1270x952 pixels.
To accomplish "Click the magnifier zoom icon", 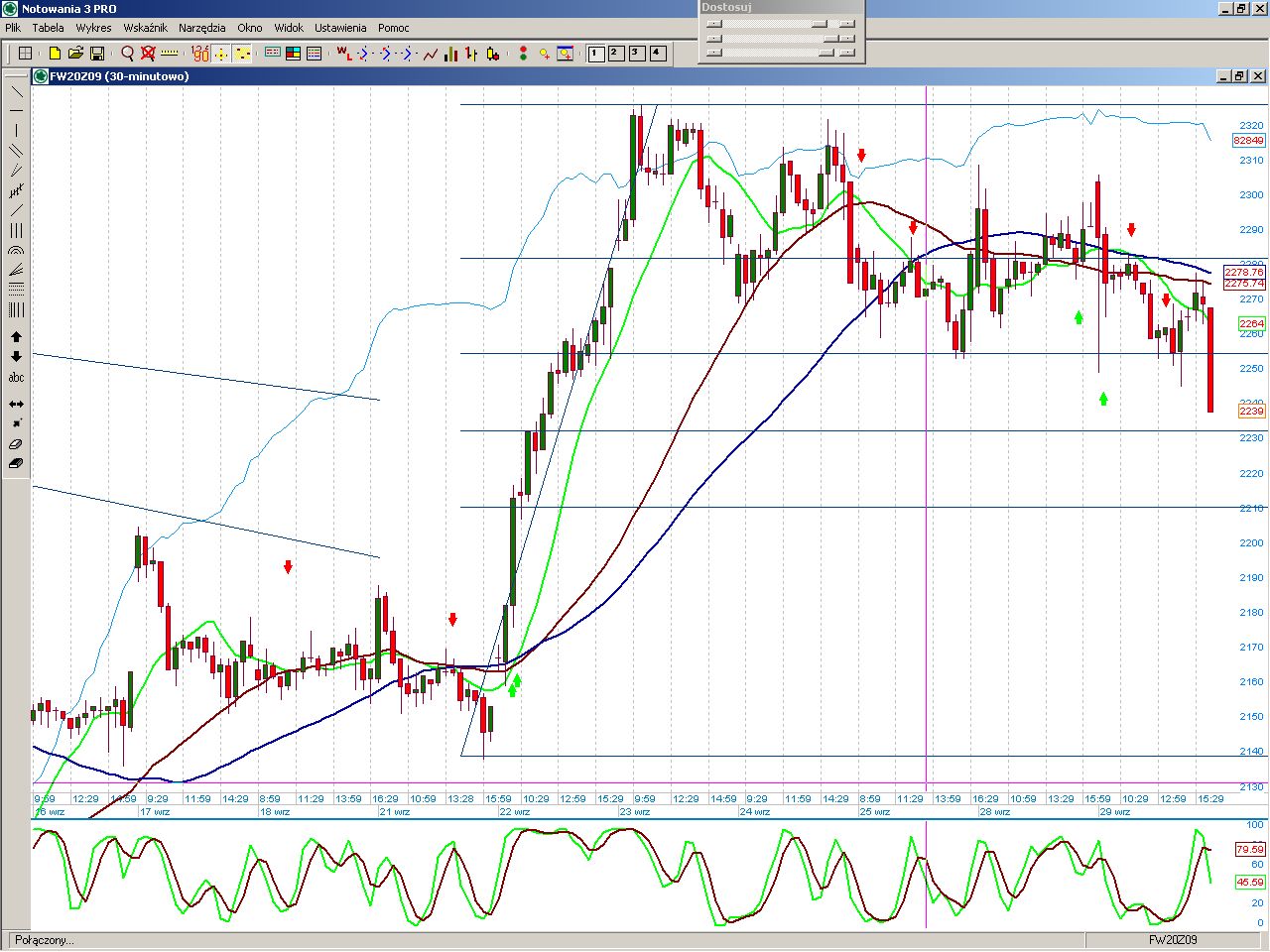I will pos(127,54).
